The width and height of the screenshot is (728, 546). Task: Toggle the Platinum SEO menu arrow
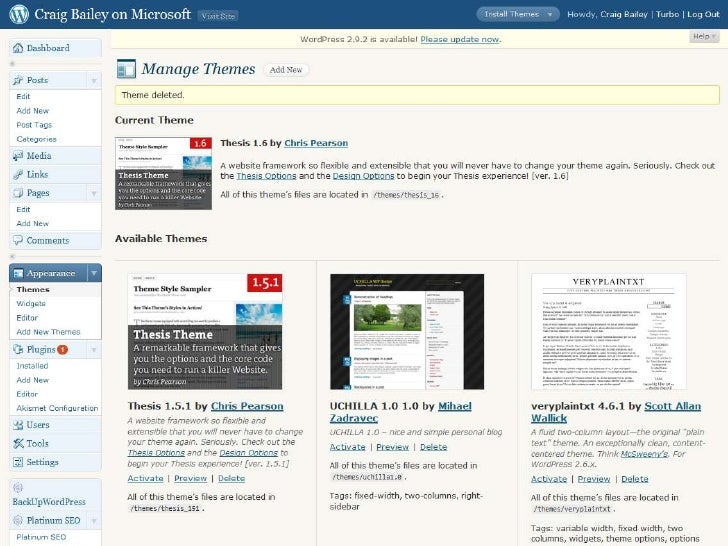[x=94, y=521]
